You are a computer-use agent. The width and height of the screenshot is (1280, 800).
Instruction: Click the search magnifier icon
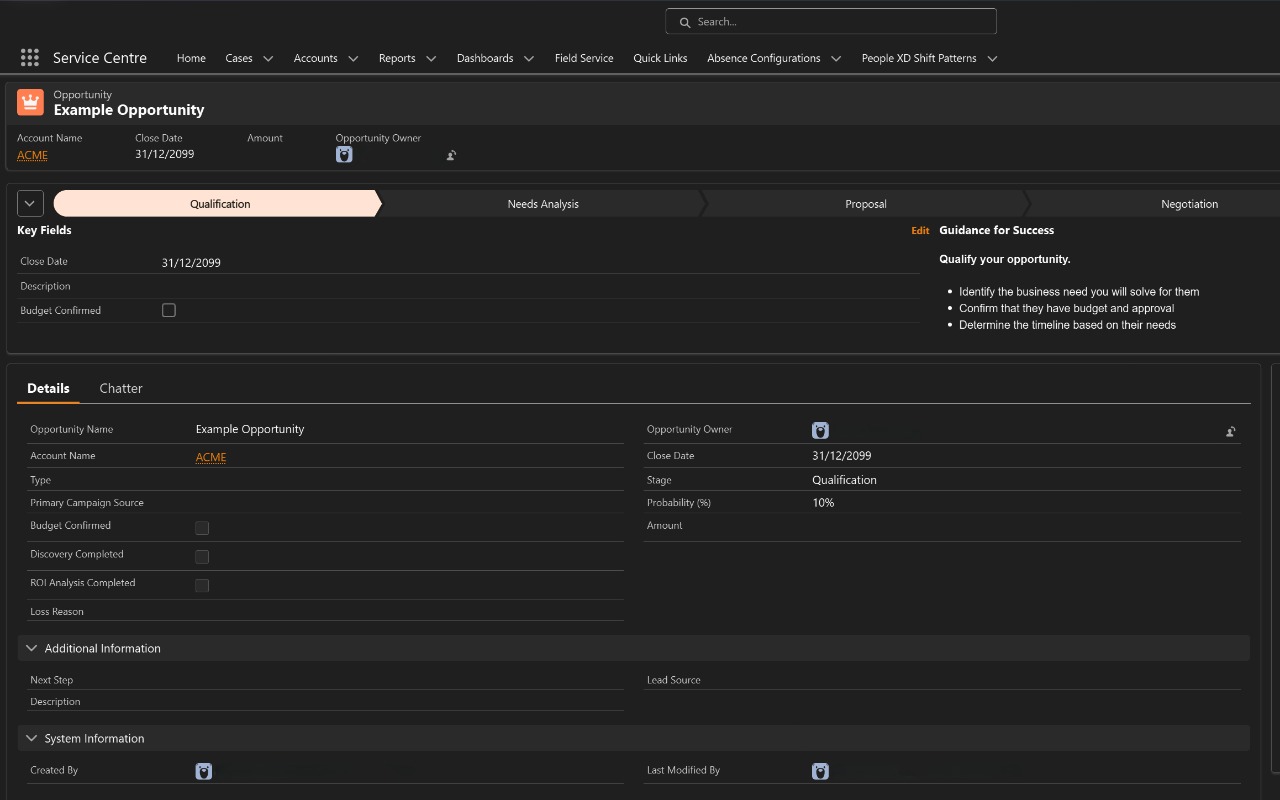coord(685,22)
